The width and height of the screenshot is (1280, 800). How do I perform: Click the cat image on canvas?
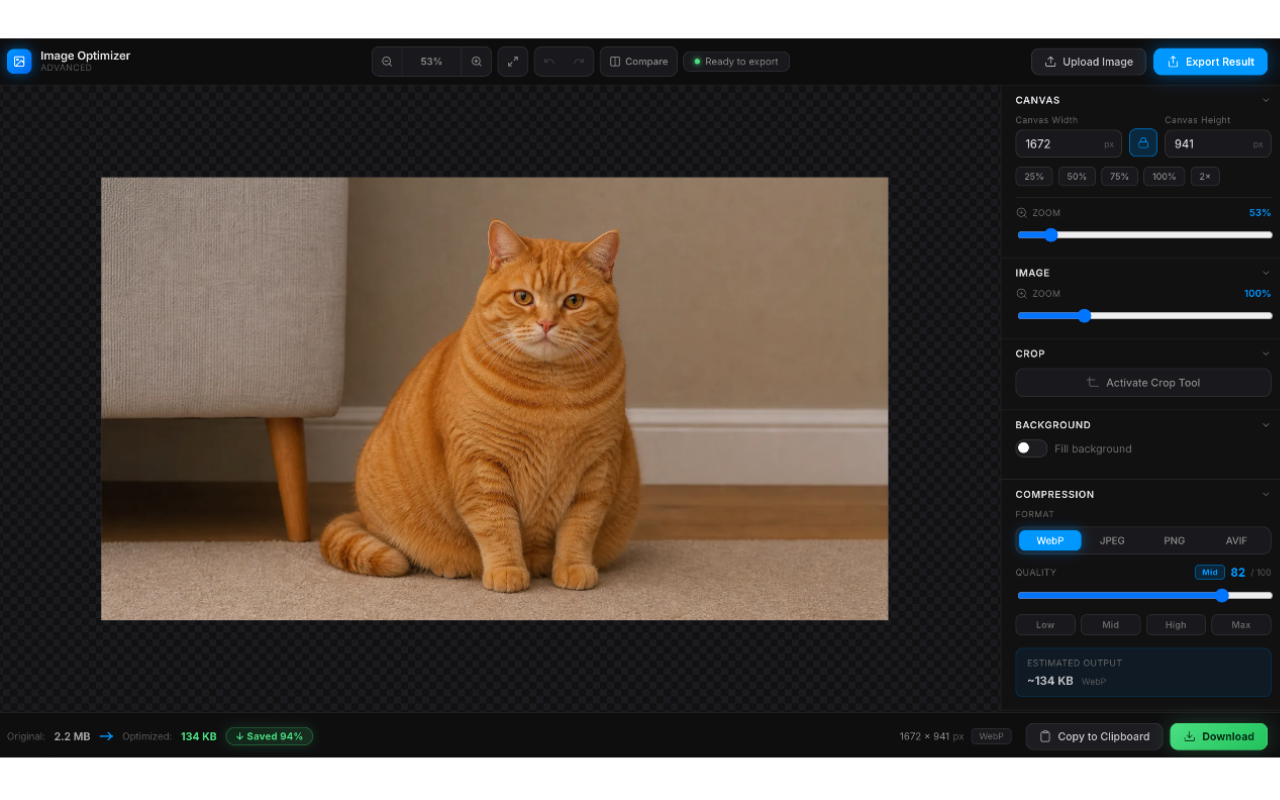(494, 398)
